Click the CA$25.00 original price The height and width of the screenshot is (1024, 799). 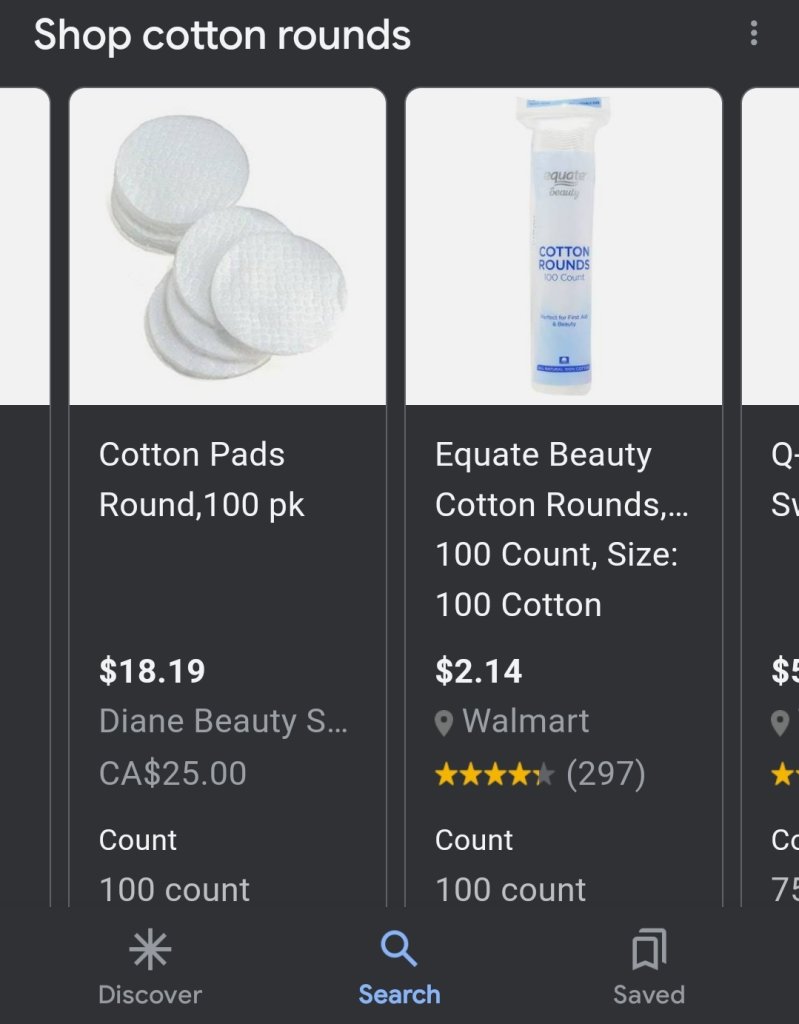pyautogui.click(x=172, y=773)
